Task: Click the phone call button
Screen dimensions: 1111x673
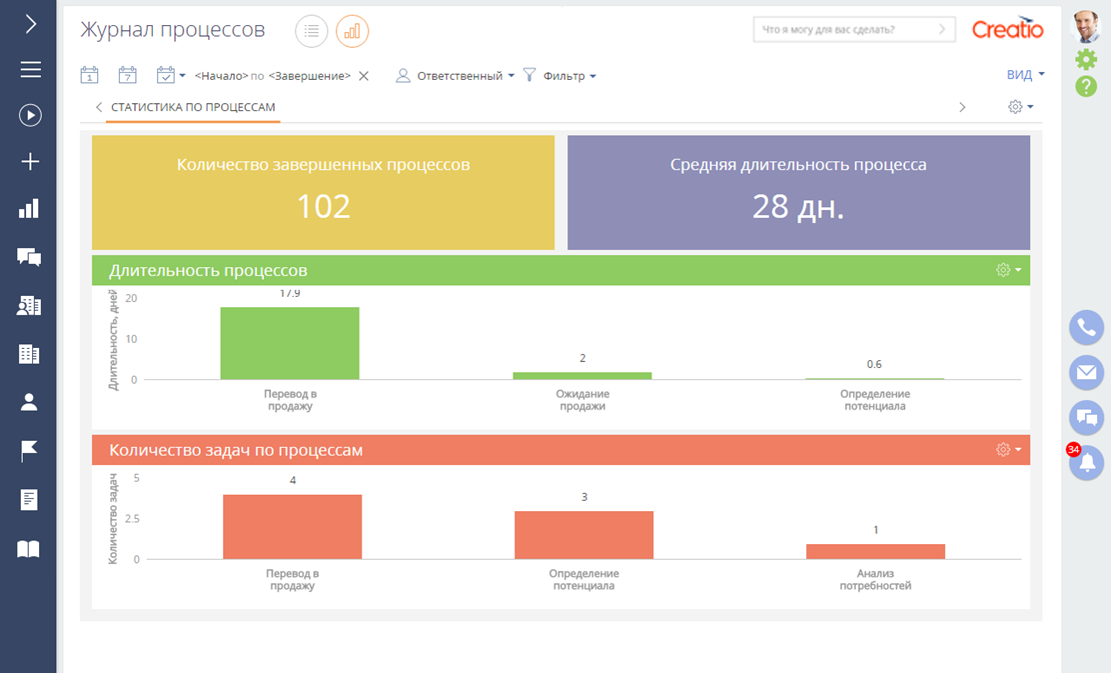Action: [1086, 327]
